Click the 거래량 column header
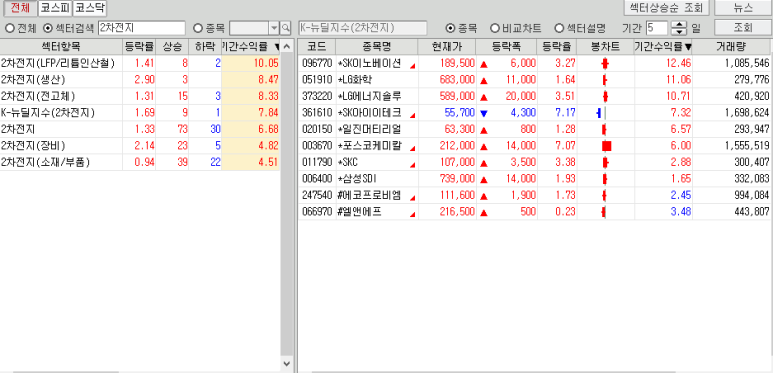 [x=731, y=47]
